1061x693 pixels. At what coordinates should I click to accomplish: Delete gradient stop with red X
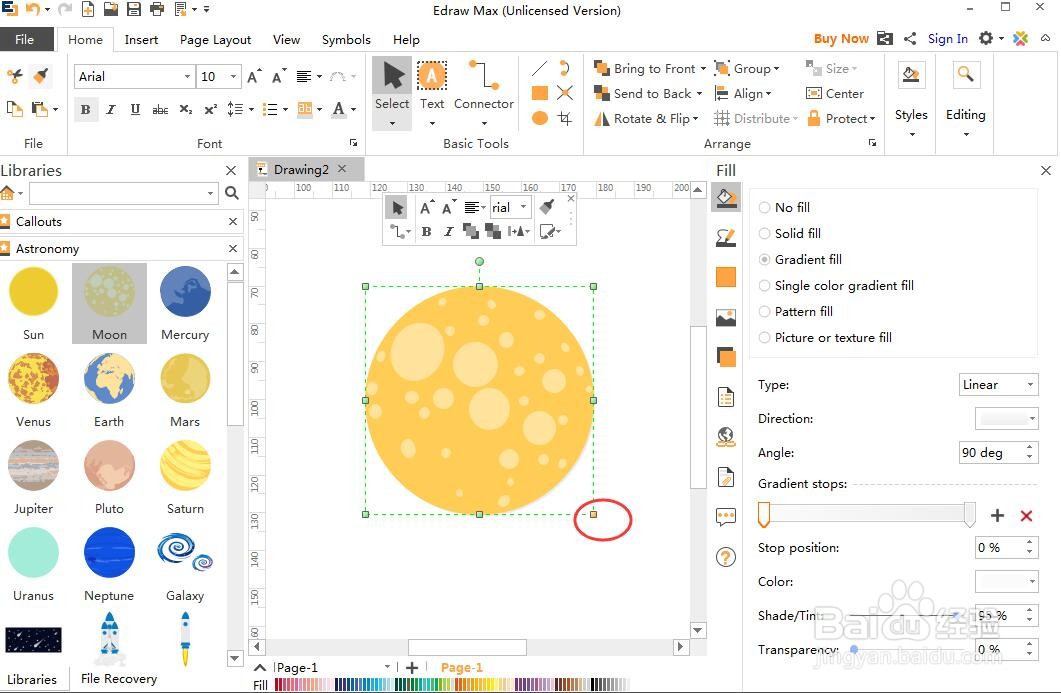pos(1026,516)
